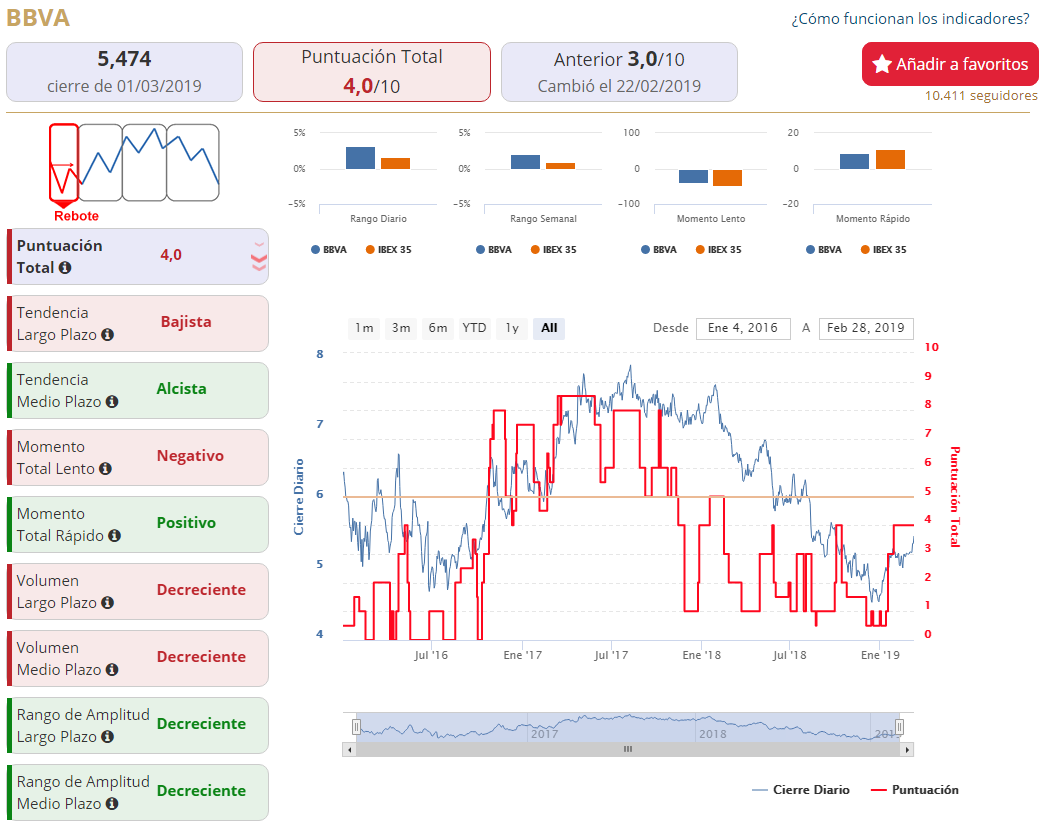Click navigator scrollbar right arrow
The image size is (1046, 832).
[x=907, y=750]
